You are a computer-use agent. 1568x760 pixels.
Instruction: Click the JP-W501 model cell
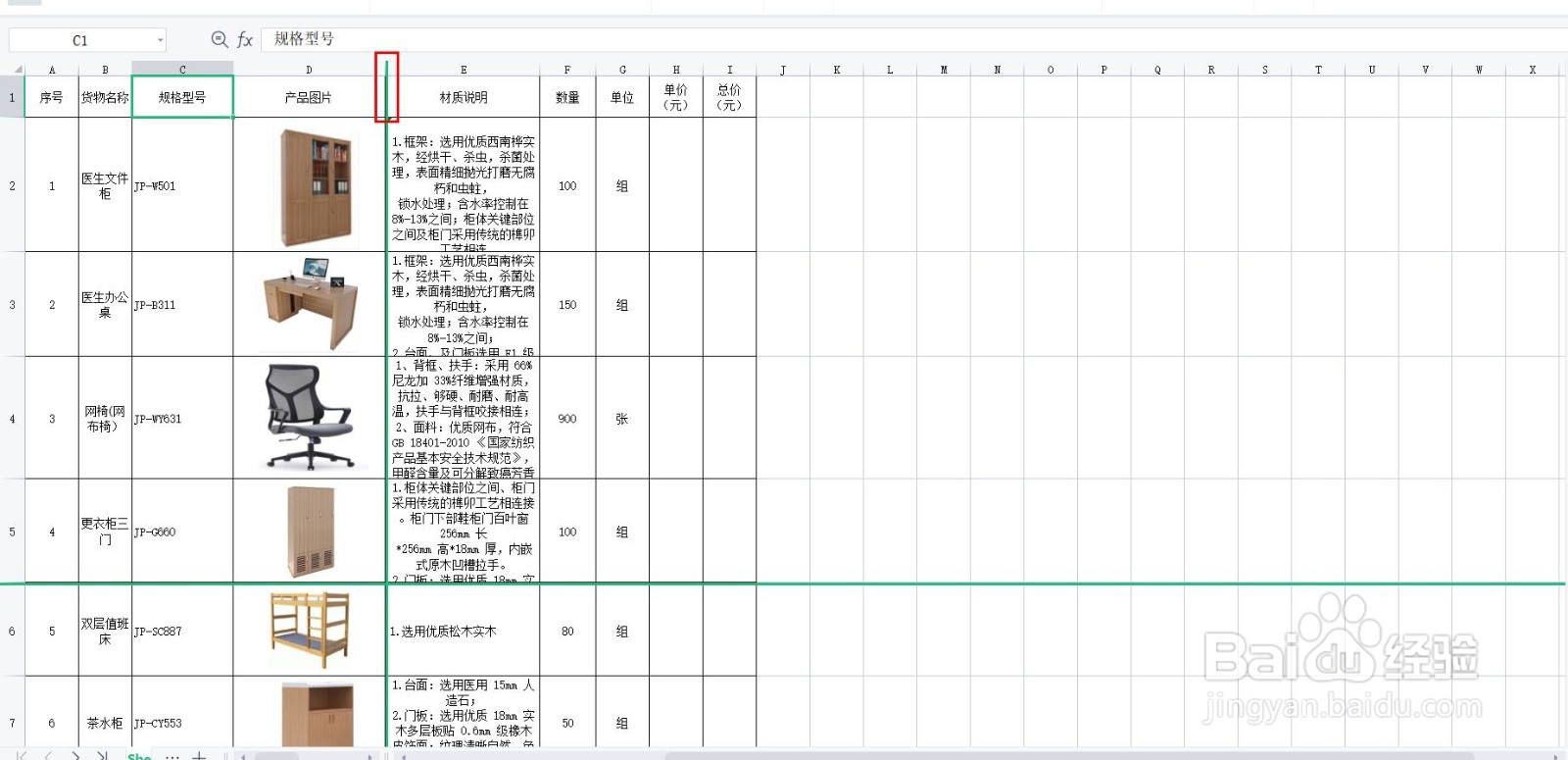point(182,185)
